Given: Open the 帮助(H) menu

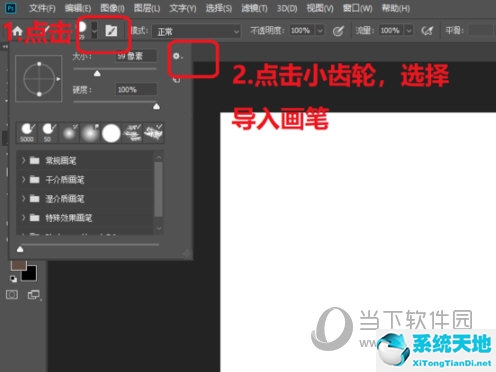Looking at the screenshot, I should point(396,8).
